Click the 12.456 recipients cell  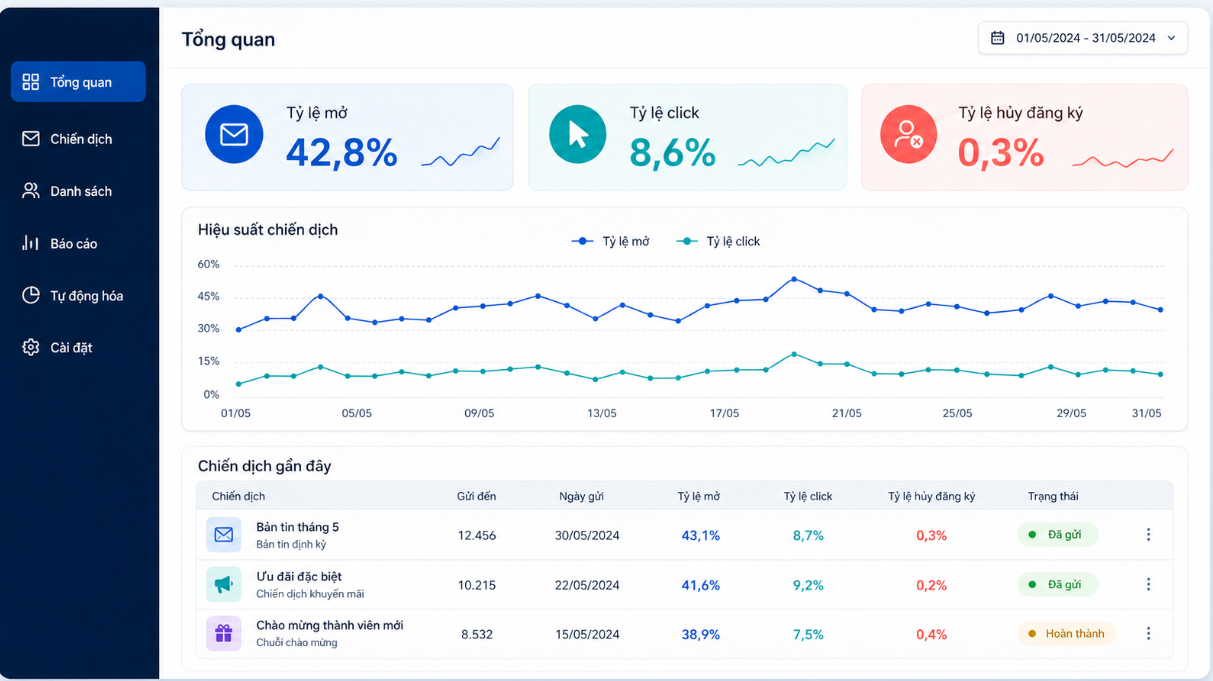477,535
